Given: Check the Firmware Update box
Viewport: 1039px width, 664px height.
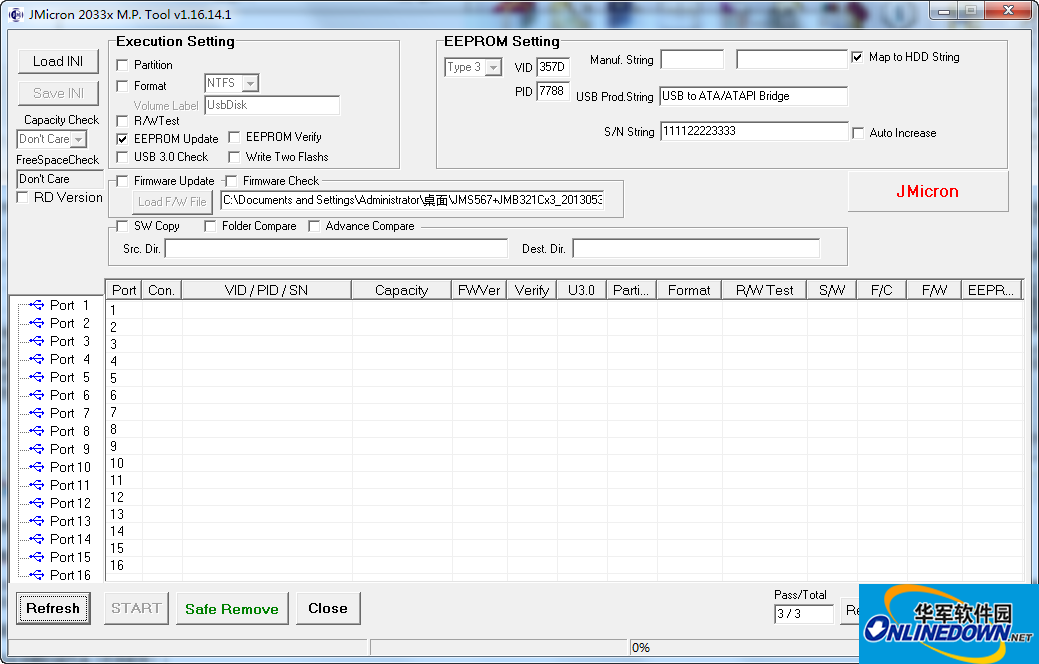Looking at the screenshot, I should click(x=122, y=181).
